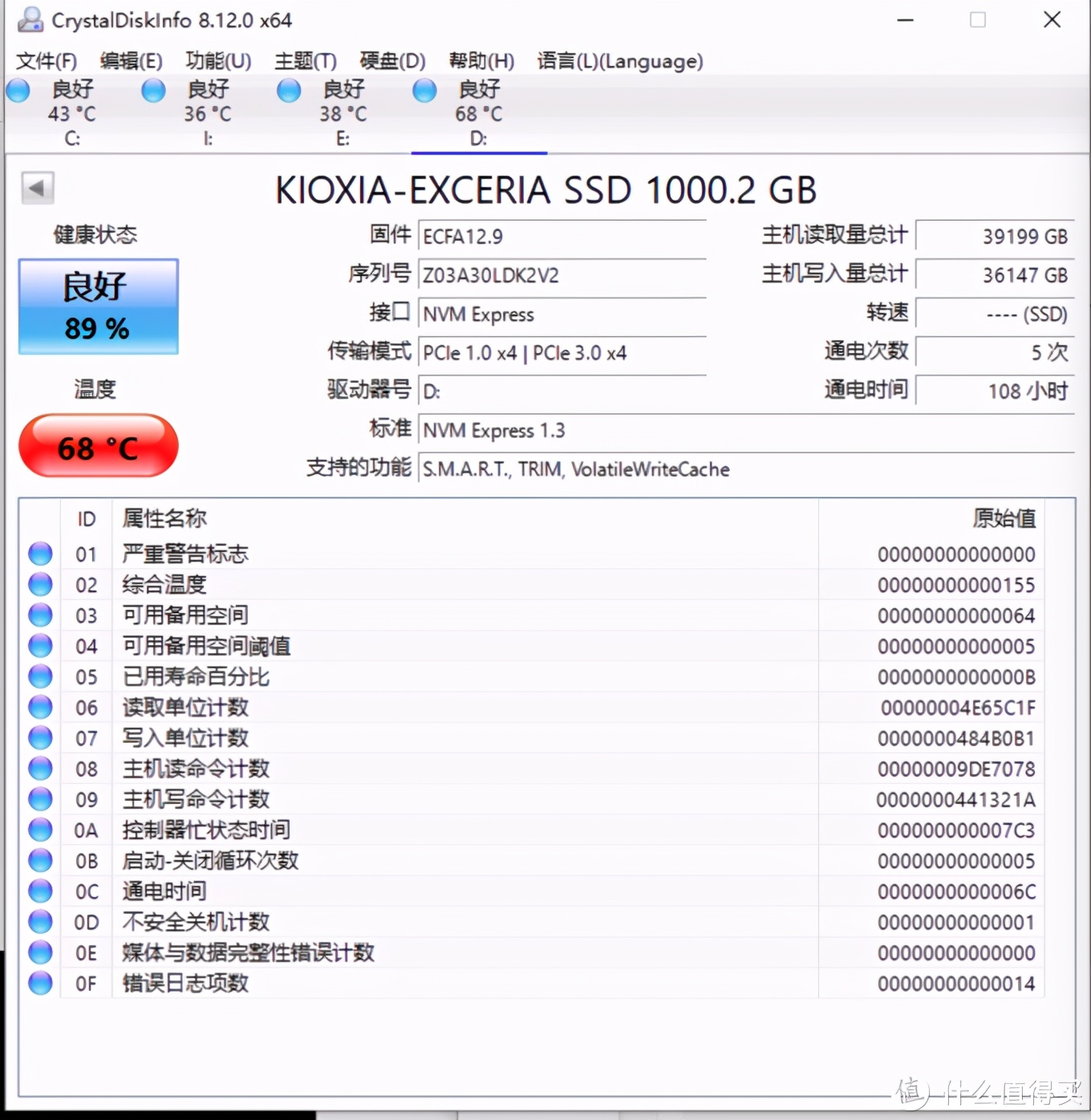
Task: Click the red 68 °C temperature indicator
Action: pos(98,447)
